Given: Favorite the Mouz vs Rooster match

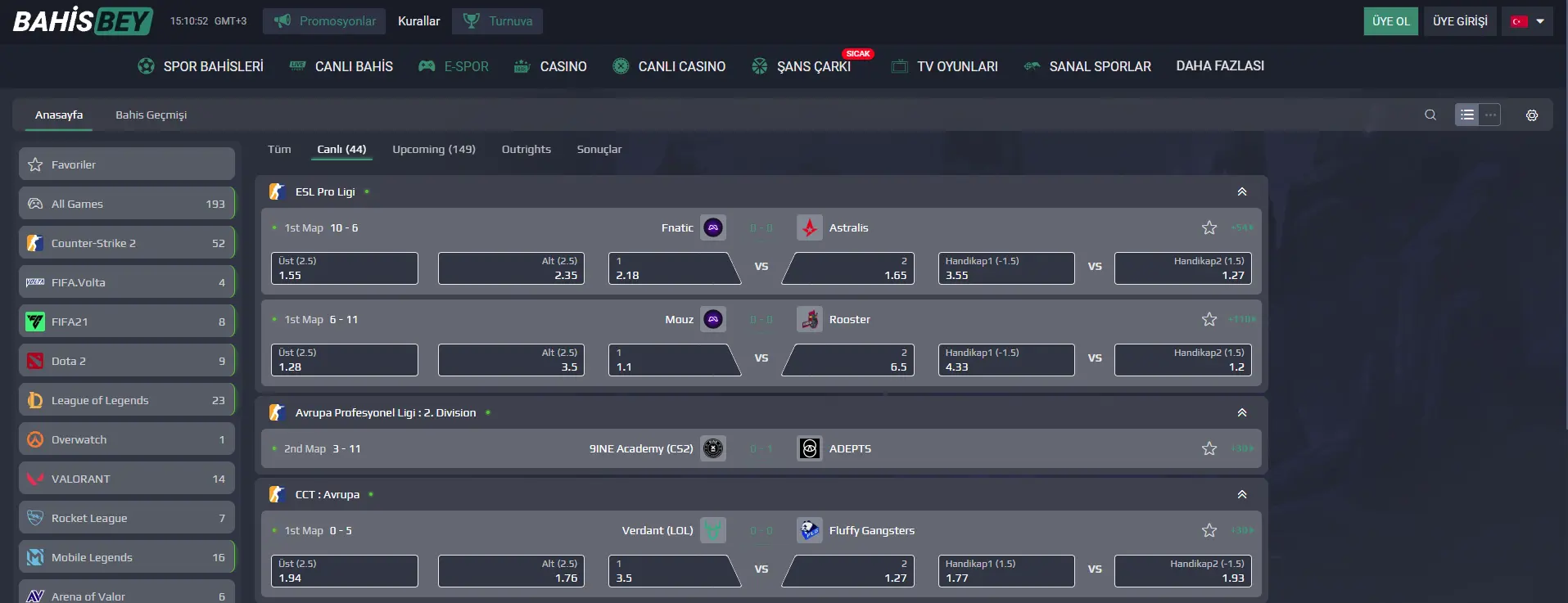Looking at the screenshot, I should tap(1209, 319).
